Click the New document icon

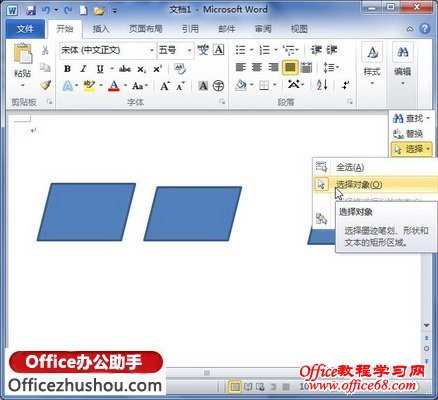click(x=84, y=10)
